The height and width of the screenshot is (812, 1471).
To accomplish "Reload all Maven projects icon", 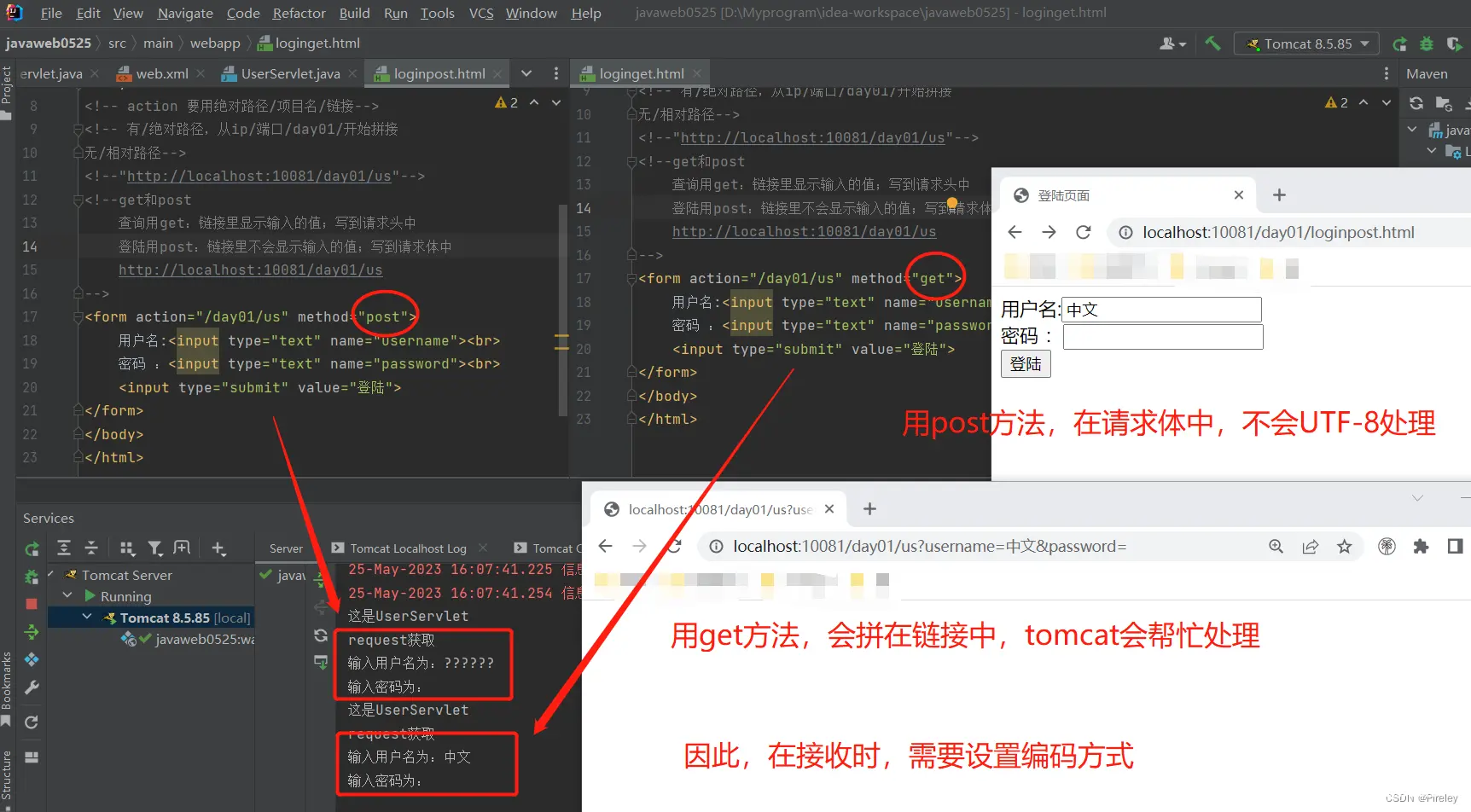I will click(x=1416, y=103).
